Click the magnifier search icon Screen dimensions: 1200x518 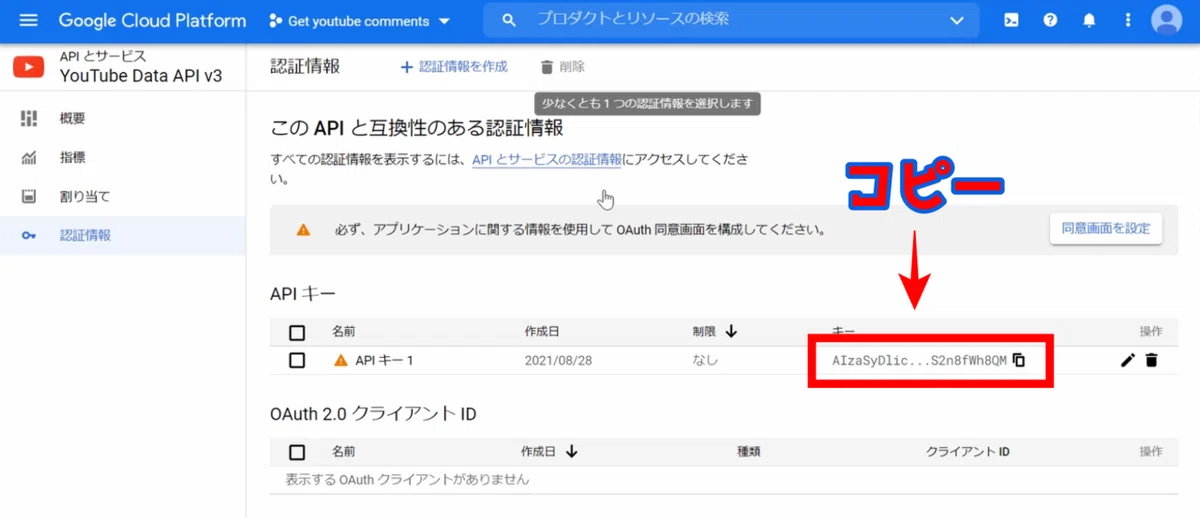point(510,20)
